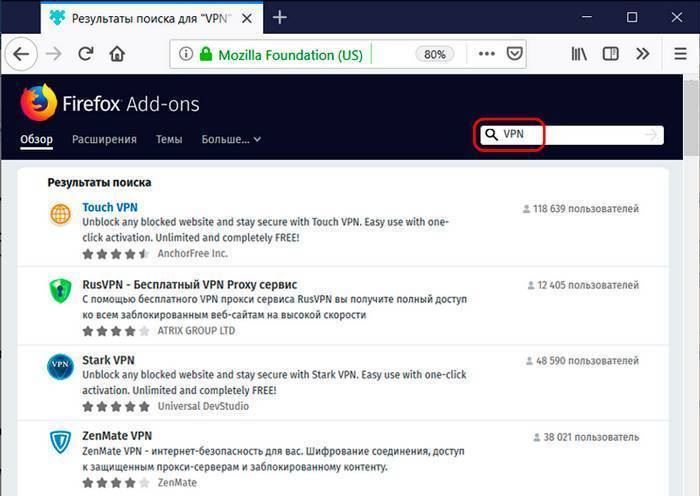Expand the Больше... dropdown menu
Viewport: 700px width, 496px height.
coord(231,139)
